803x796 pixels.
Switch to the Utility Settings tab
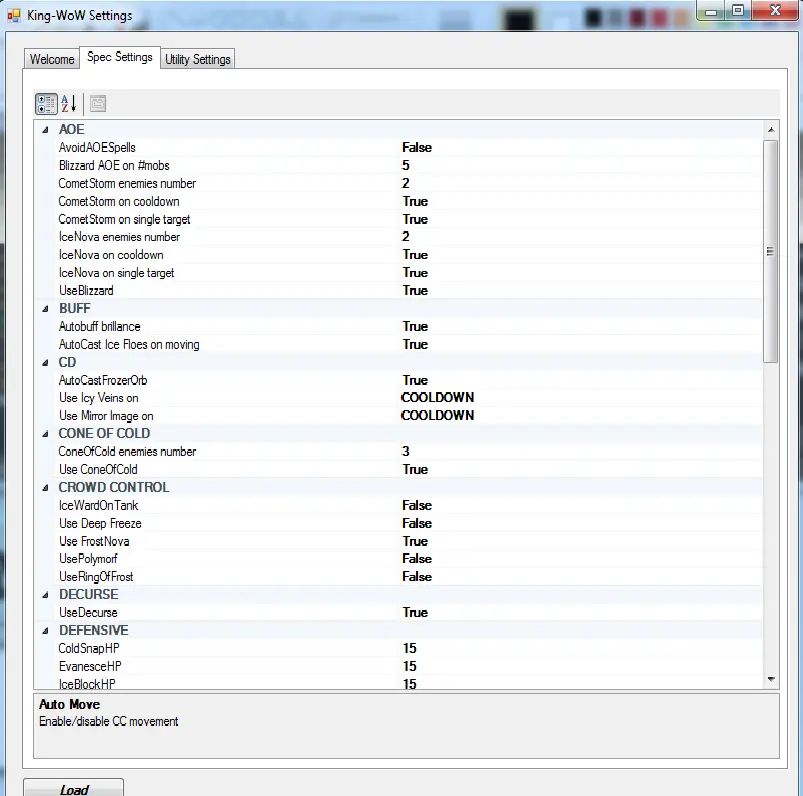point(198,59)
